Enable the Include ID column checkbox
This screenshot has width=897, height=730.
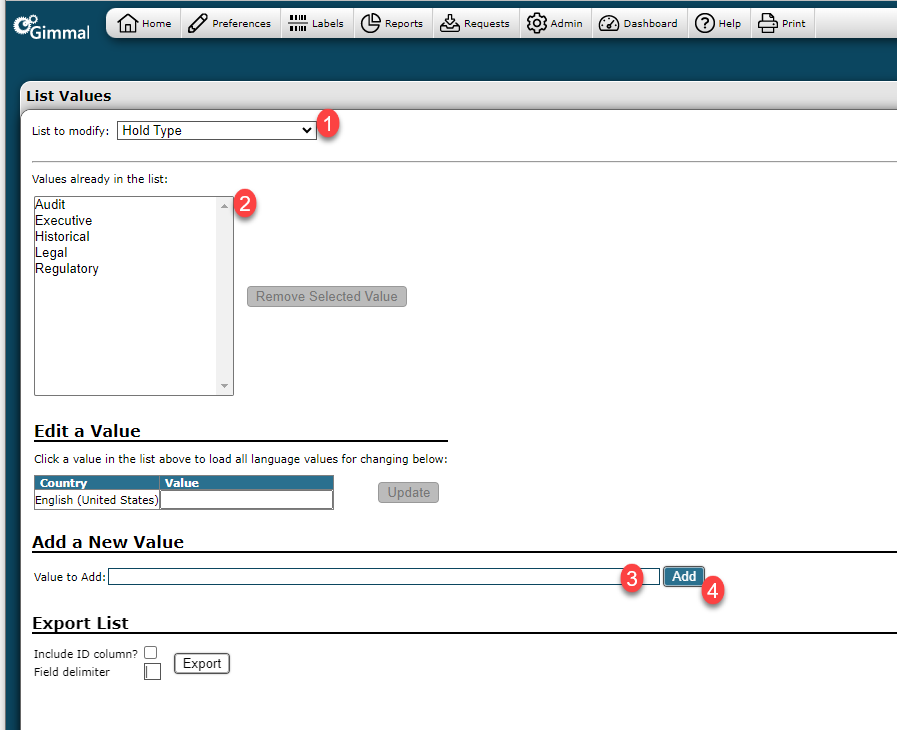pyautogui.click(x=151, y=653)
